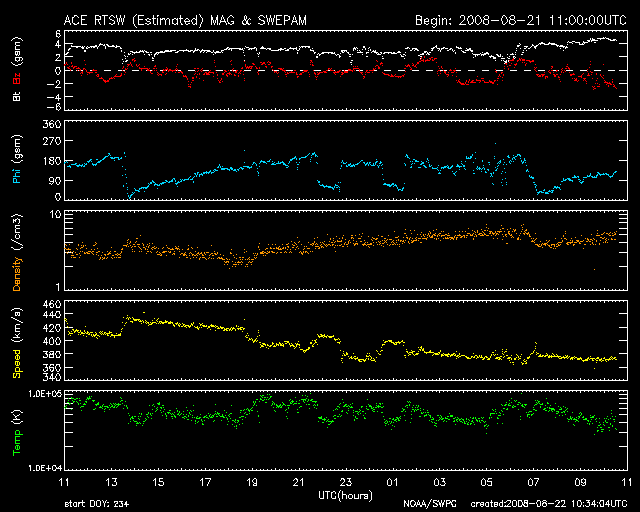Screen dimensions: 640x512
Task: Click the orange "Density" axis label
Action: coord(17,274)
